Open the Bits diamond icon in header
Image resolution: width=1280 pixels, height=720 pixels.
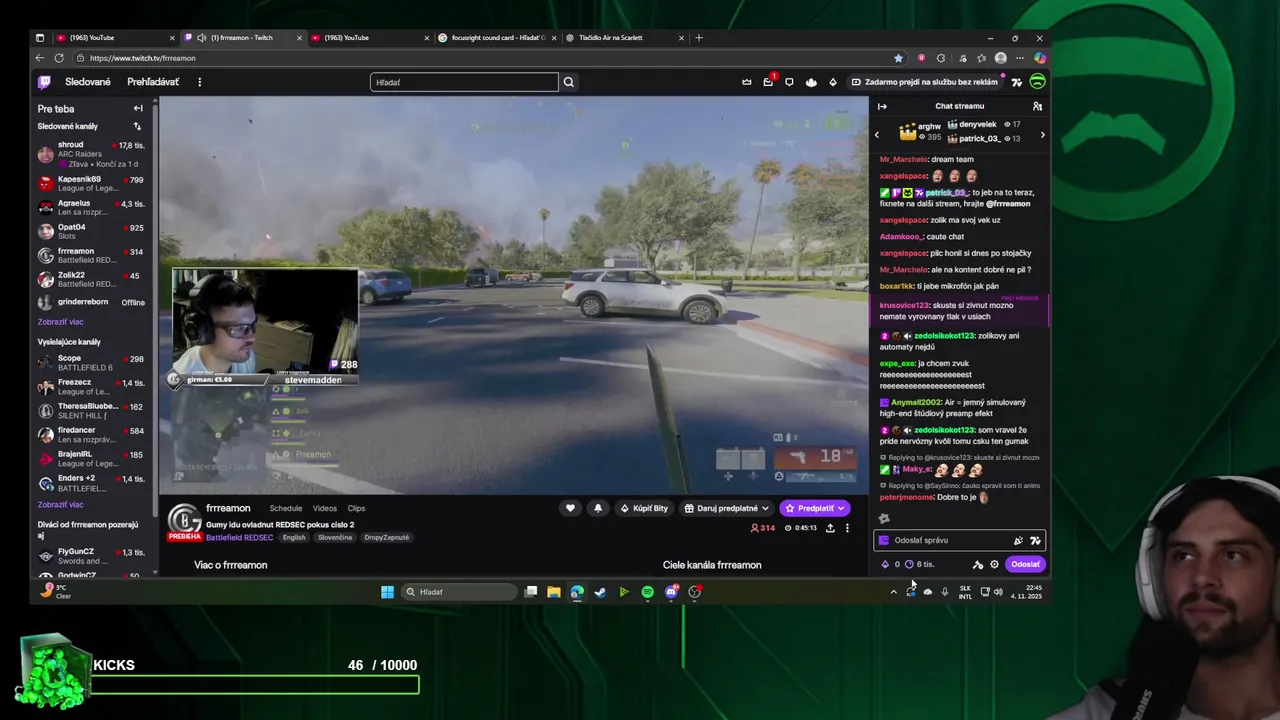pyautogui.click(x=833, y=82)
